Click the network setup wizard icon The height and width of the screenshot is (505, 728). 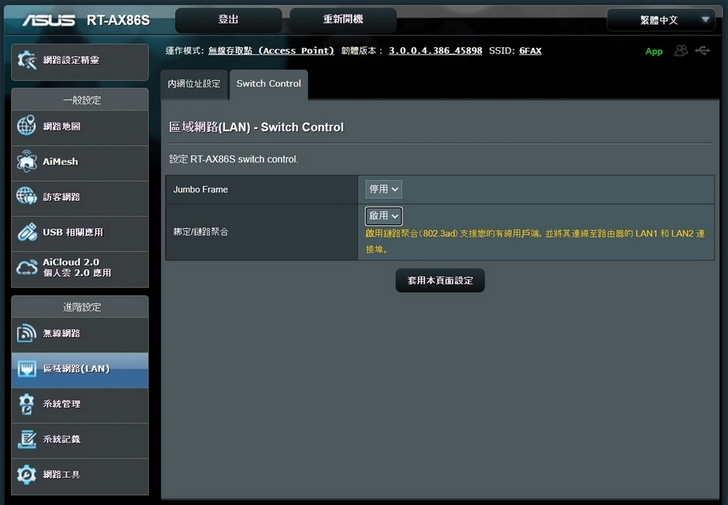(27, 61)
